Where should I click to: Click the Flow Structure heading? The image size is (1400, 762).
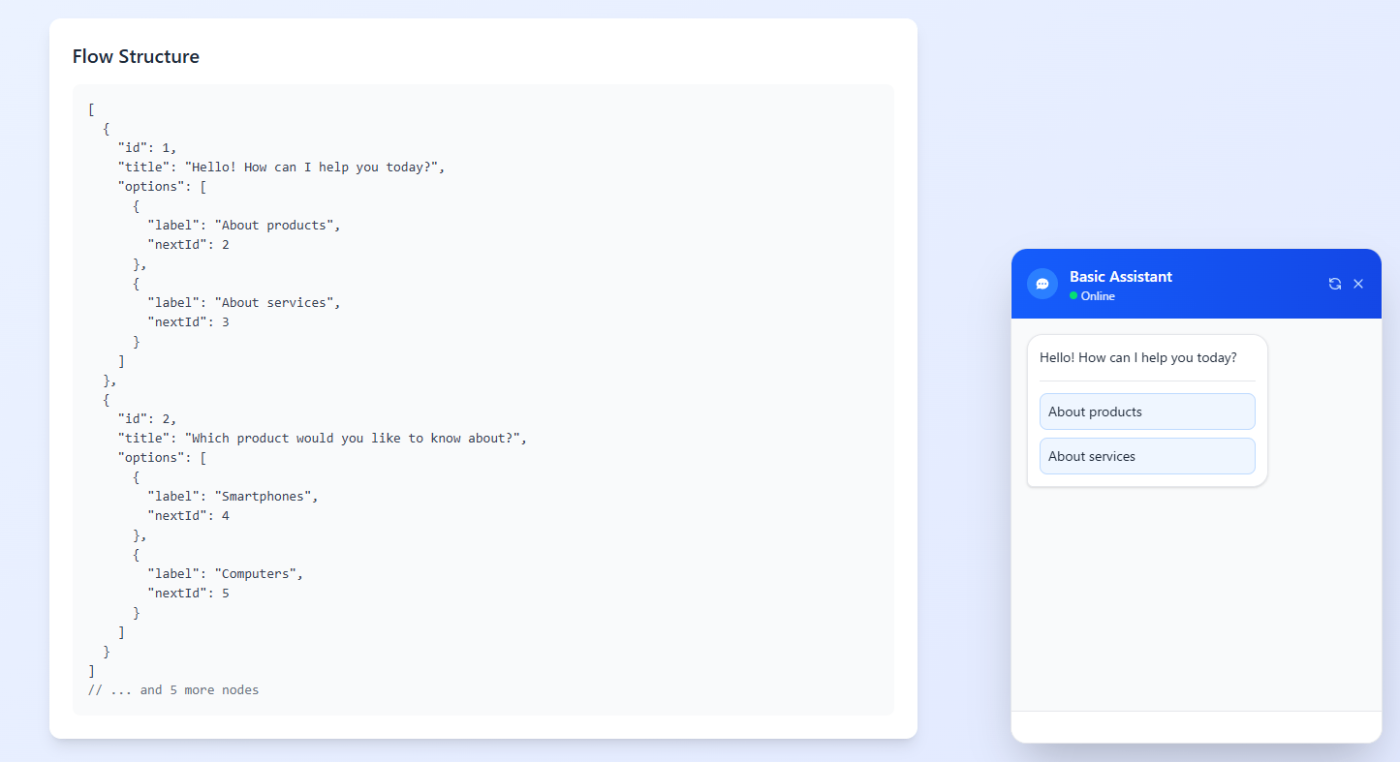click(136, 57)
